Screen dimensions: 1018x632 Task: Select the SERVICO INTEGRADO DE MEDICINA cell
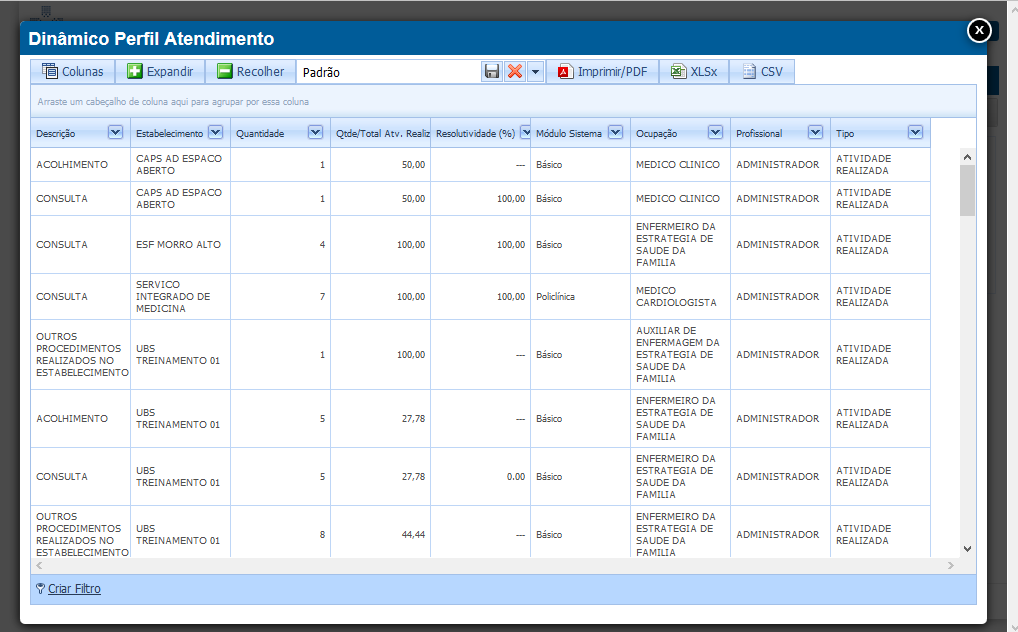(x=180, y=297)
